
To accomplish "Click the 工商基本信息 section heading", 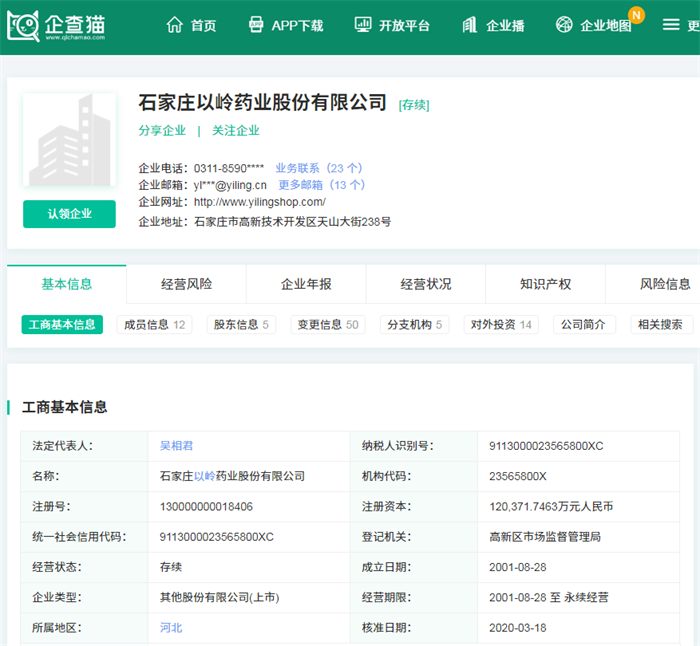I will (x=64, y=407).
